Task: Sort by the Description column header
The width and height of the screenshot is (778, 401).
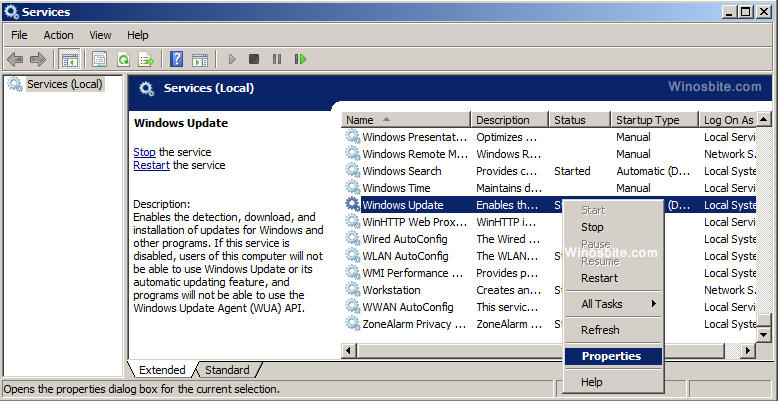Action: (x=510, y=120)
